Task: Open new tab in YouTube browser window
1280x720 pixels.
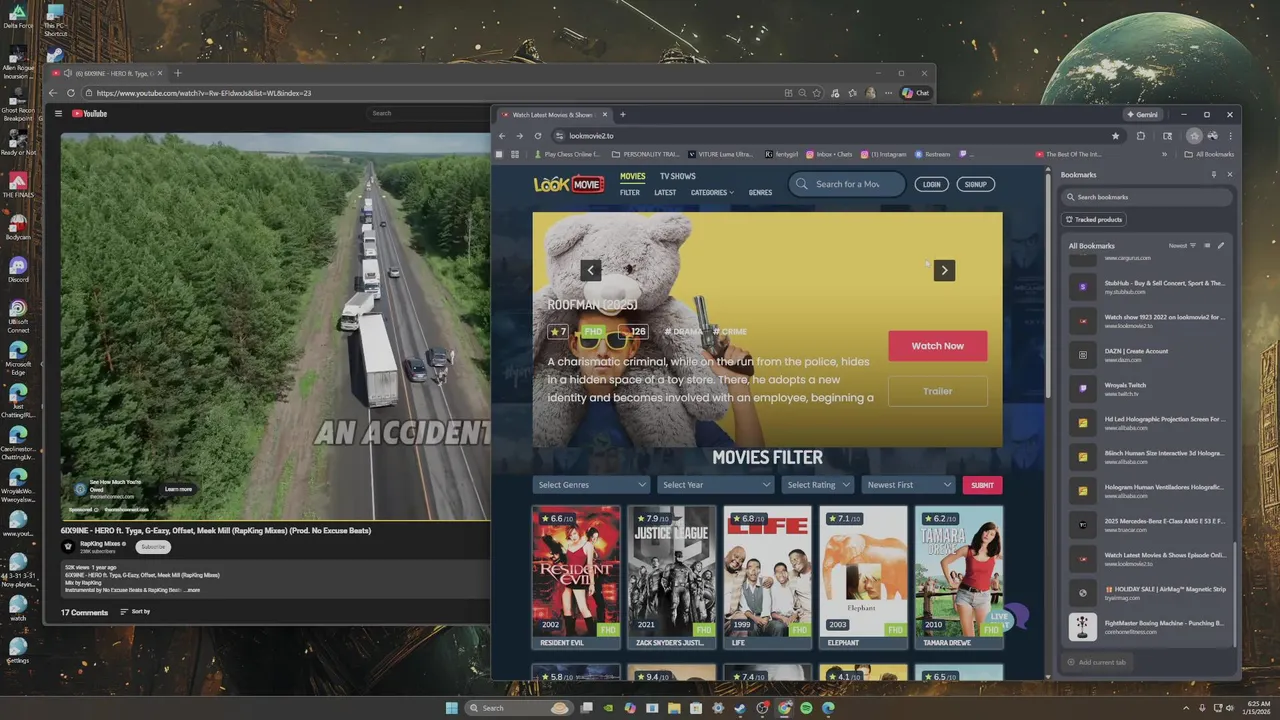Action: point(178,73)
